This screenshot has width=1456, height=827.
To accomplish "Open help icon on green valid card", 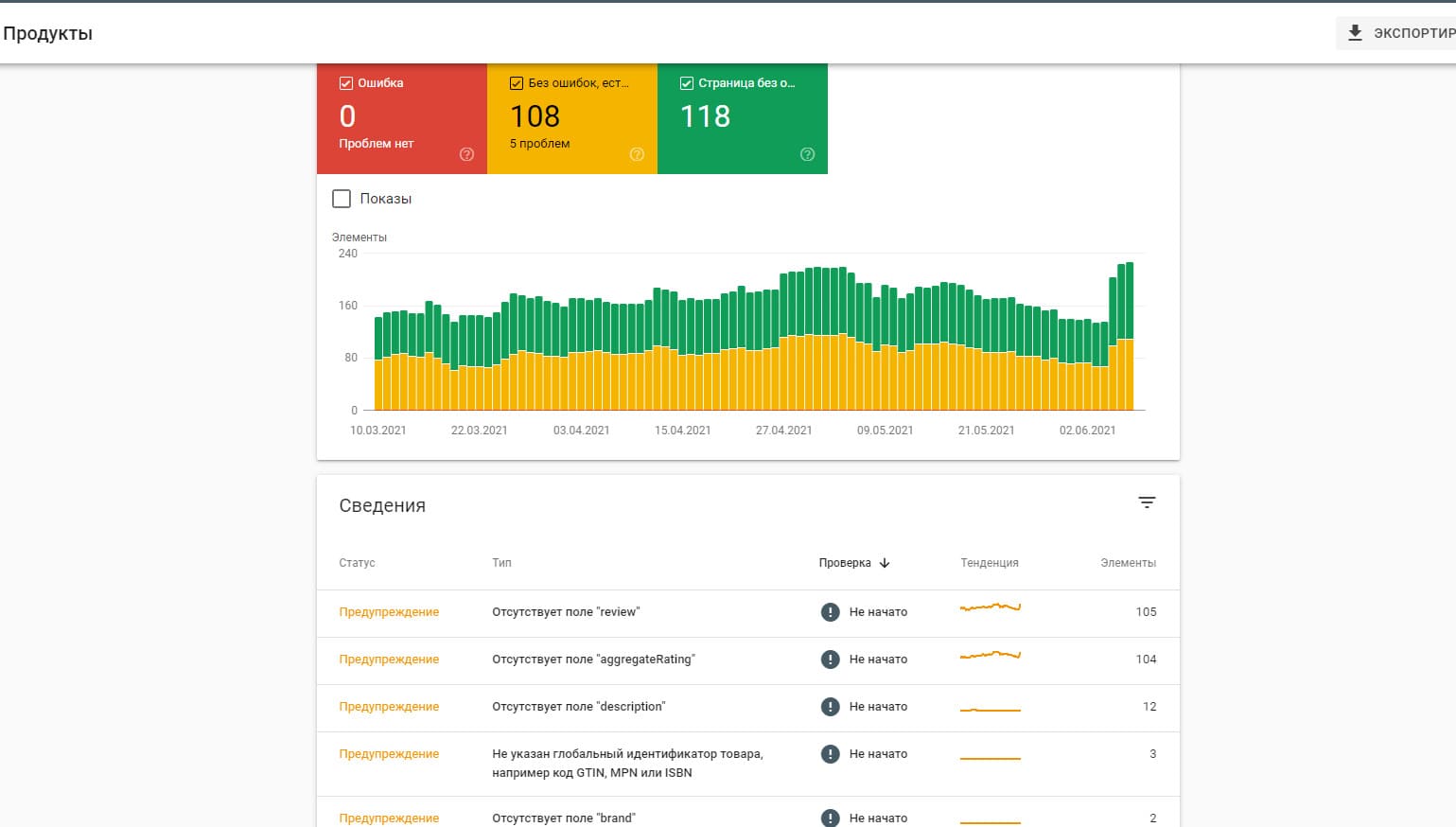I will pos(807,154).
